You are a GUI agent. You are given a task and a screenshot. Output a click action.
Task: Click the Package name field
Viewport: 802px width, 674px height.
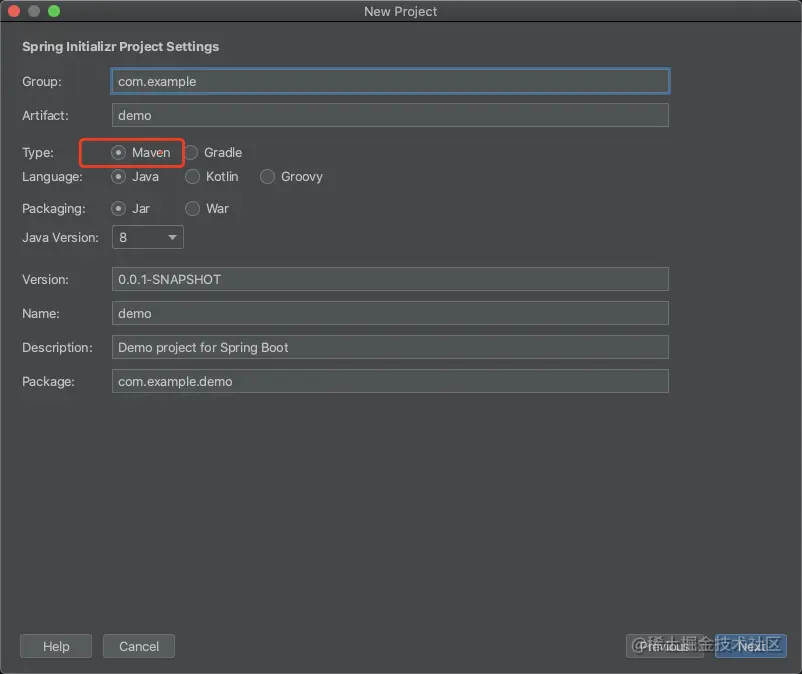point(390,381)
